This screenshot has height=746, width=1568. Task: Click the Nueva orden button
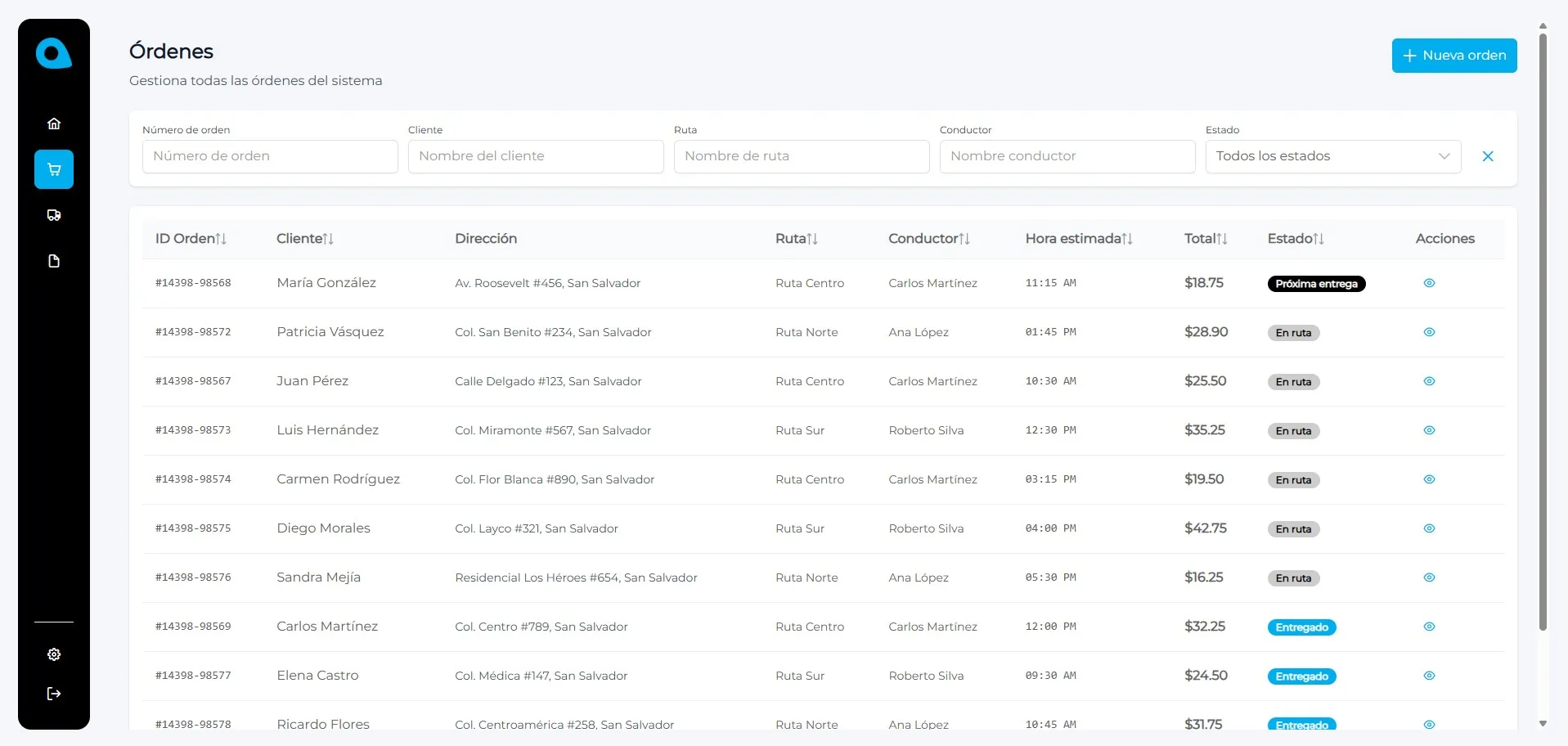coord(1453,56)
